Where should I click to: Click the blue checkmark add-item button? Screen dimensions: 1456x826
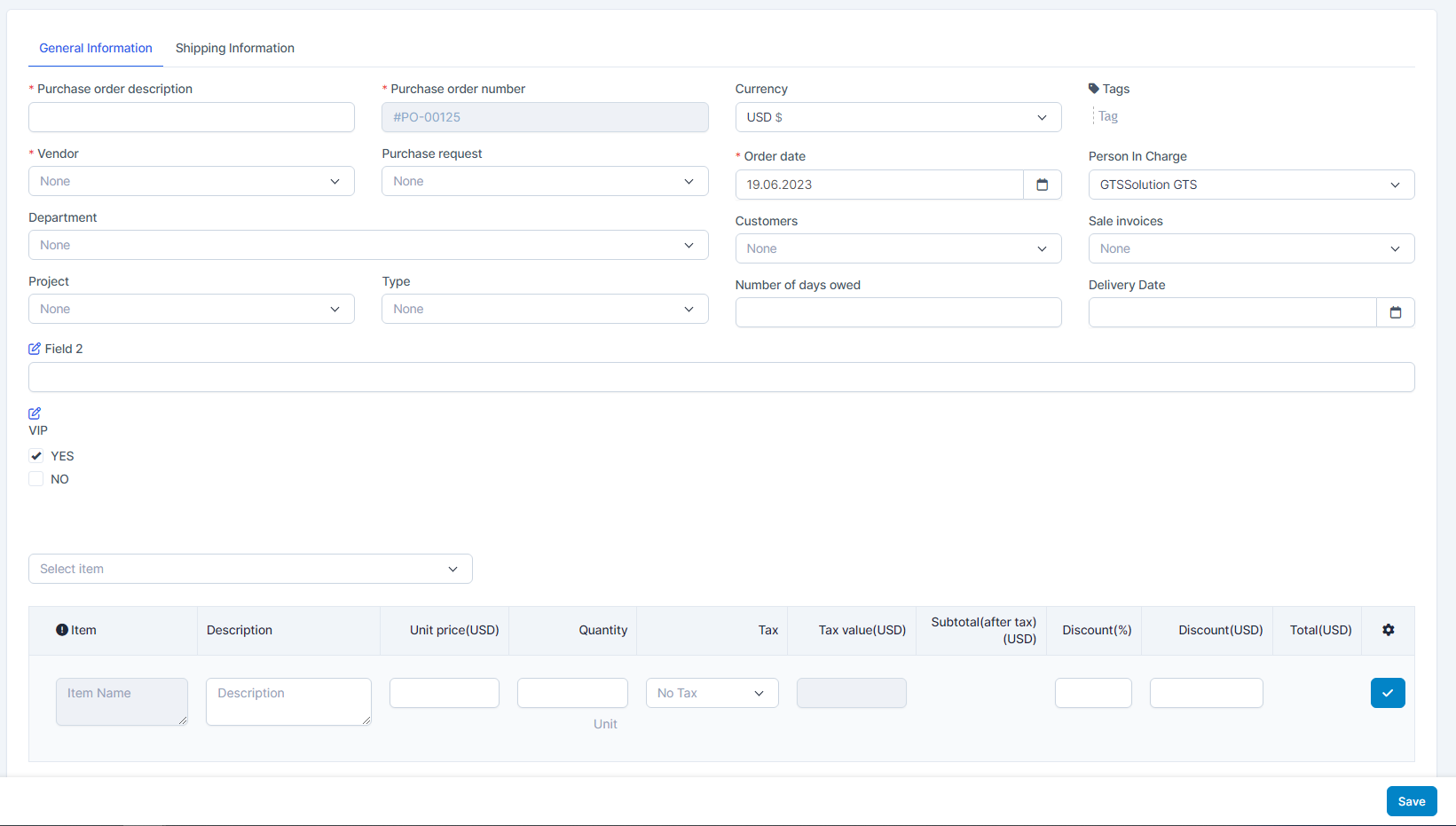coord(1387,693)
